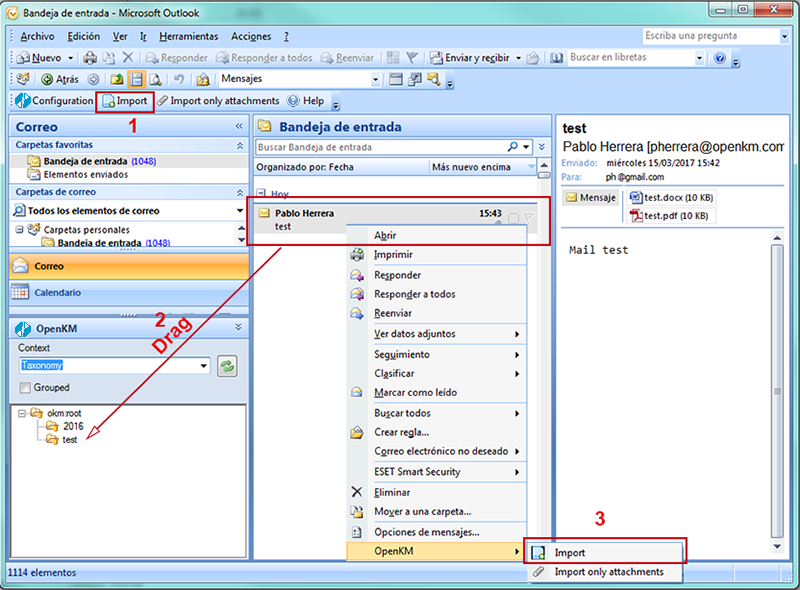The image size is (800, 590).
Task: Minimize the Correo navigation pane
Action: [x=239, y=126]
